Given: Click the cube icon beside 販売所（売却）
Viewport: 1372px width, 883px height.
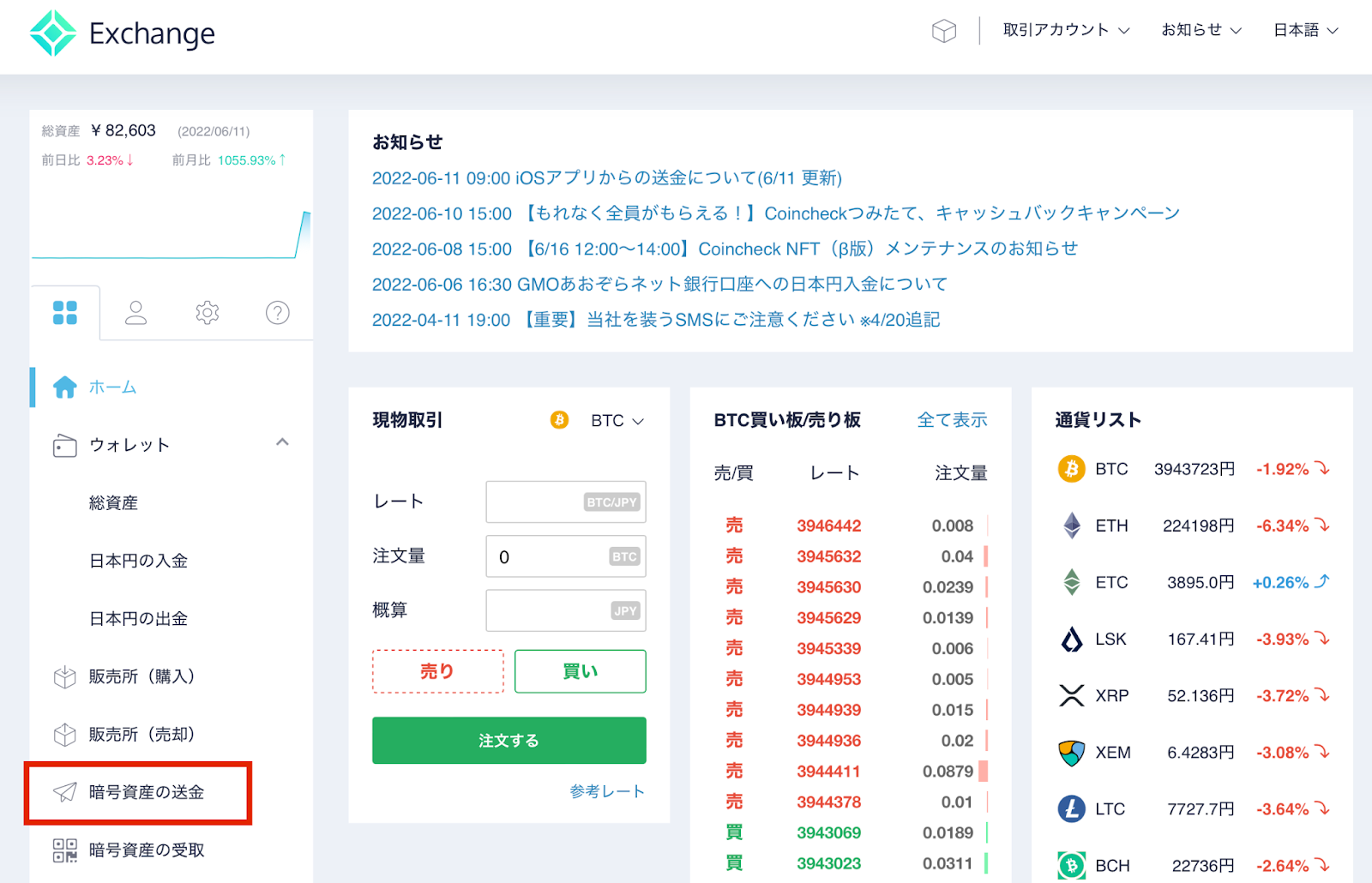Looking at the screenshot, I should (x=65, y=735).
